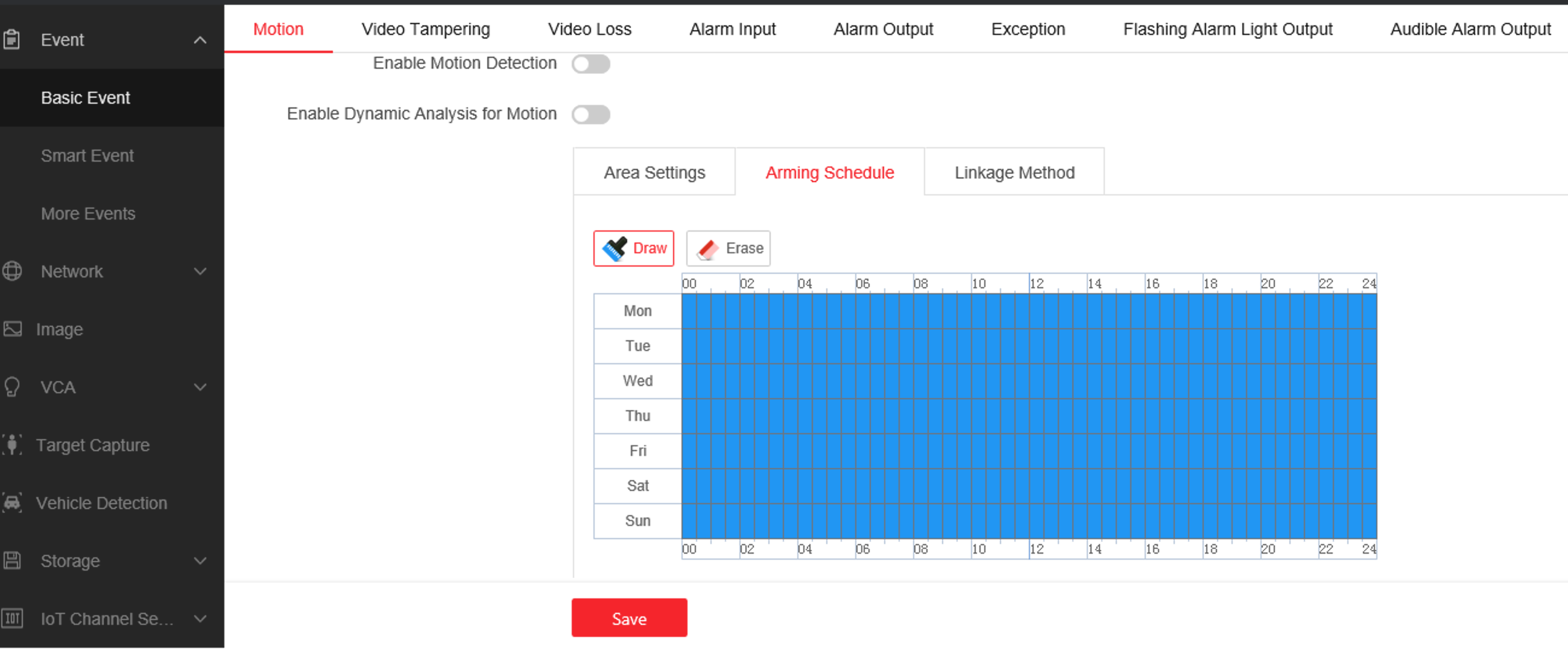The image size is (1568, 649).
Task: Click the Vehicle Detection car icon
Action: pos(12,503)
